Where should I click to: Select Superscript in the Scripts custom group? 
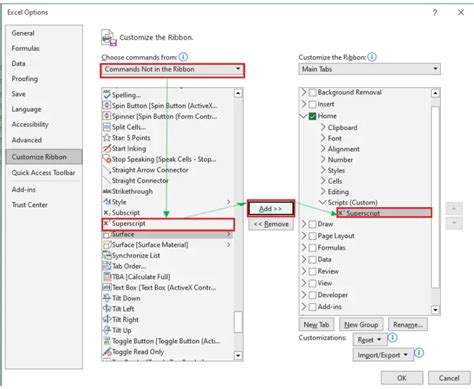coord(384,213)
